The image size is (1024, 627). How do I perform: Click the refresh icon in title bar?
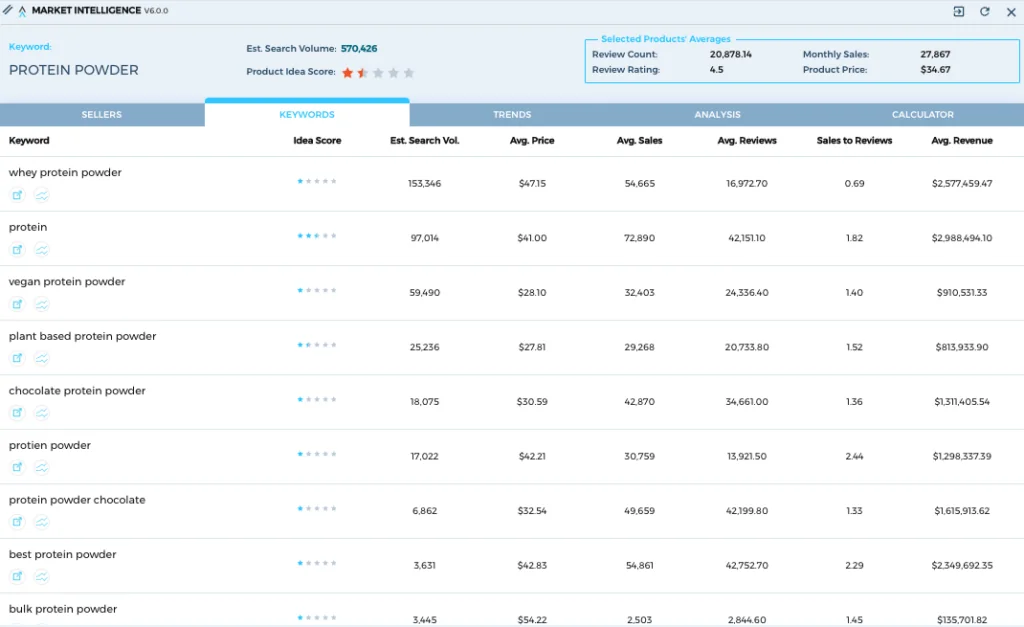pos(984,11)
